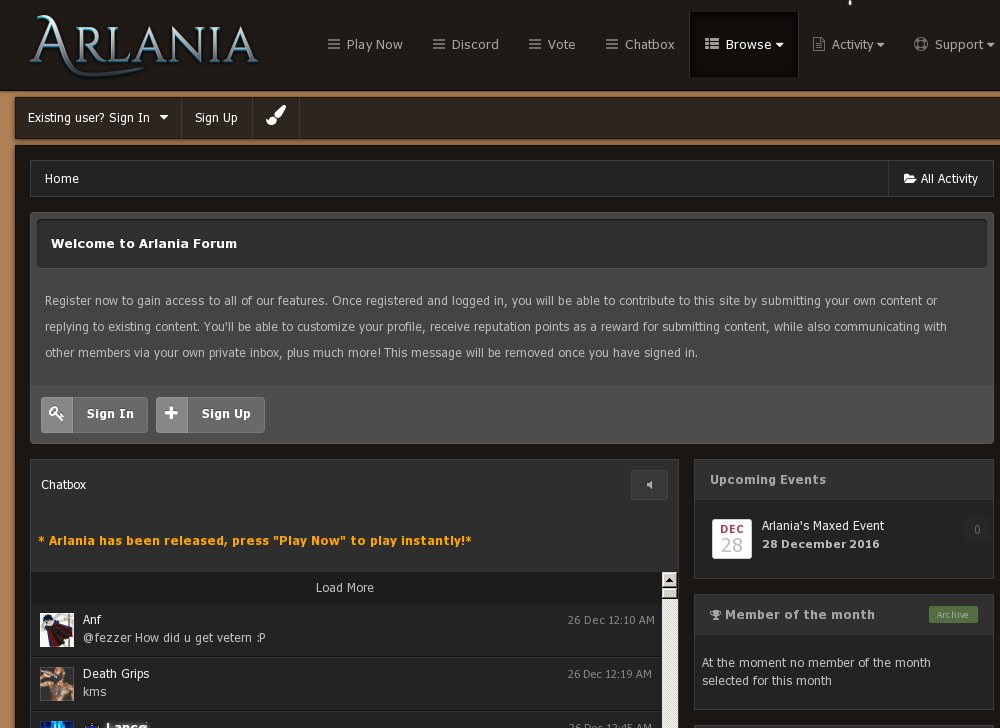1000x728 pixels.
Task: Click the Chatbox scrollbar thumb
Action: pos(669,593)
